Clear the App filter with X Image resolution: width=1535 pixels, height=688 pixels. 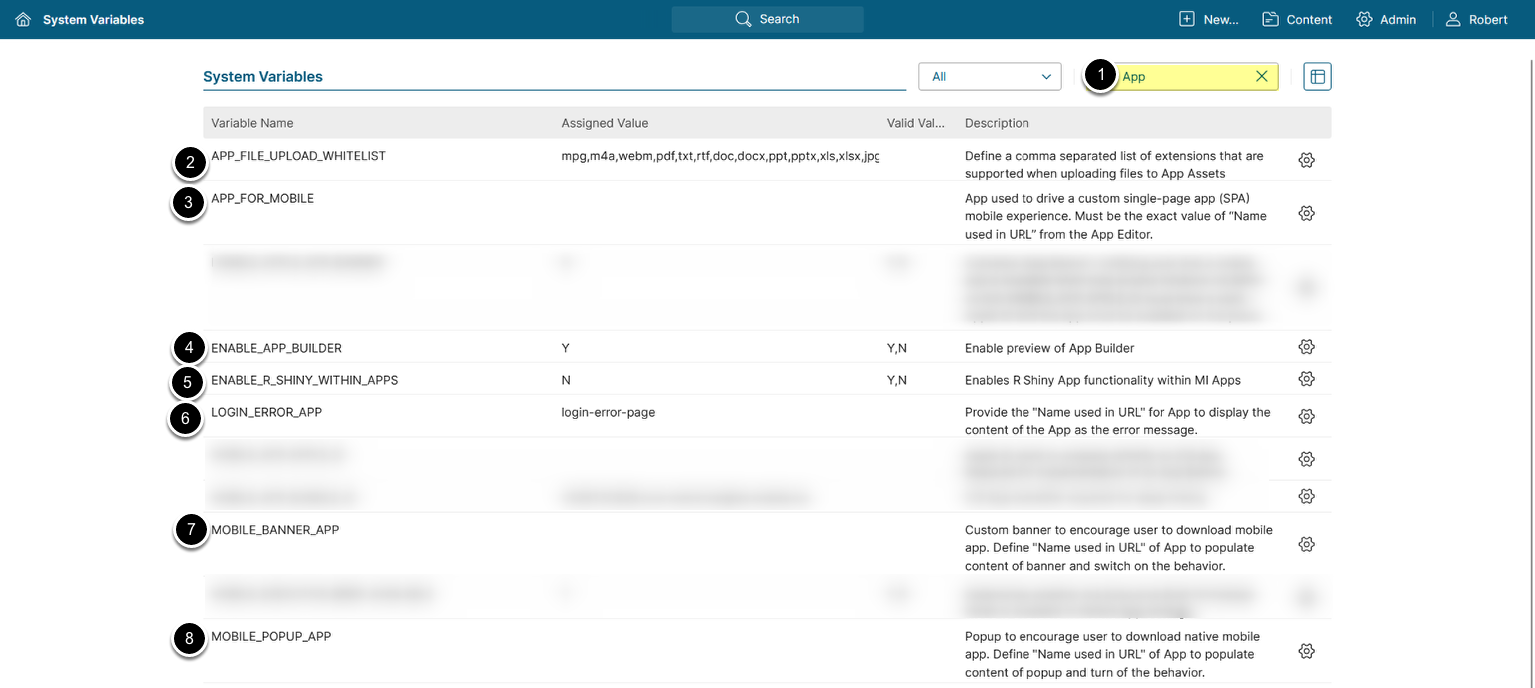pyautogui.click(x=1261, y=77)
